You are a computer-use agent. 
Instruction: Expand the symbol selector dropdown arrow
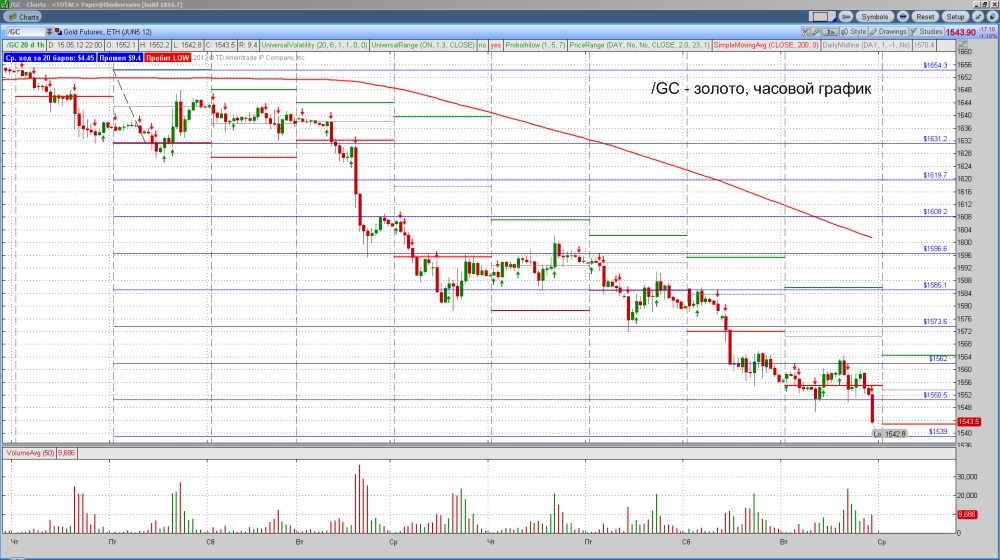49,32
